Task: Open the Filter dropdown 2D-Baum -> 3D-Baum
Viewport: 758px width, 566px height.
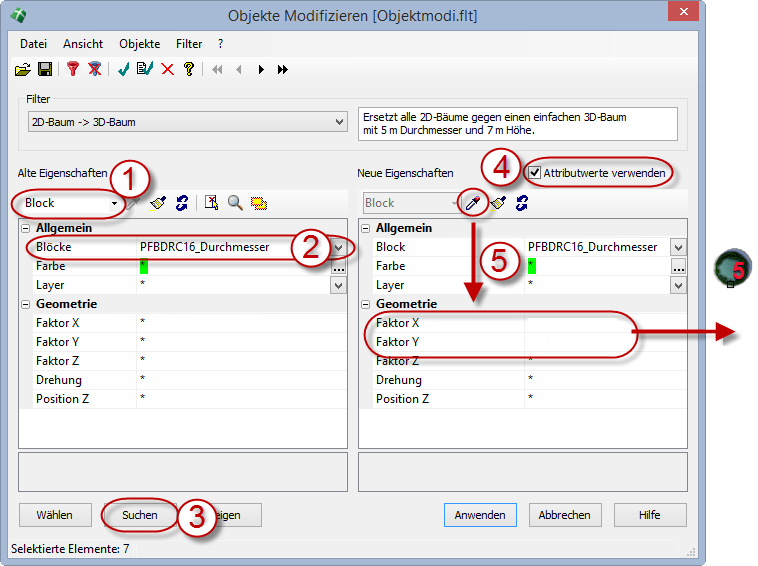Action: pyautogui.click(x=338, y=122)
